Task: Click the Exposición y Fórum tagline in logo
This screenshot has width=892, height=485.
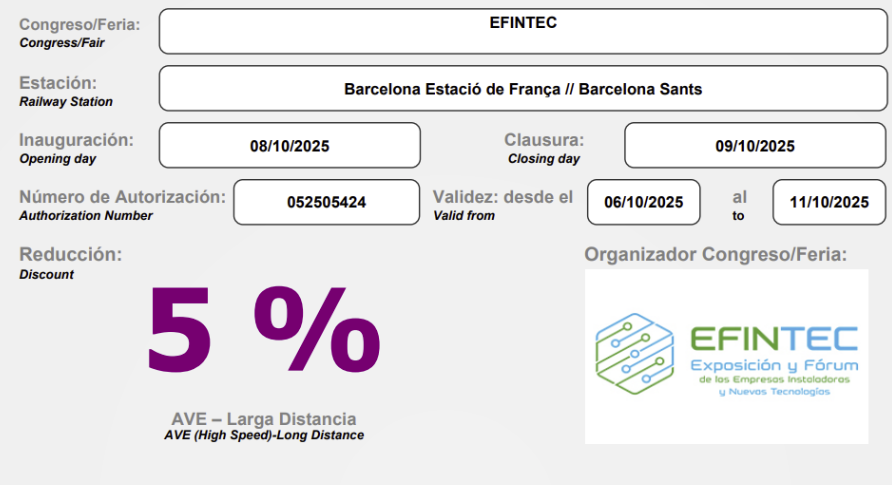Action: coord(774,366)
